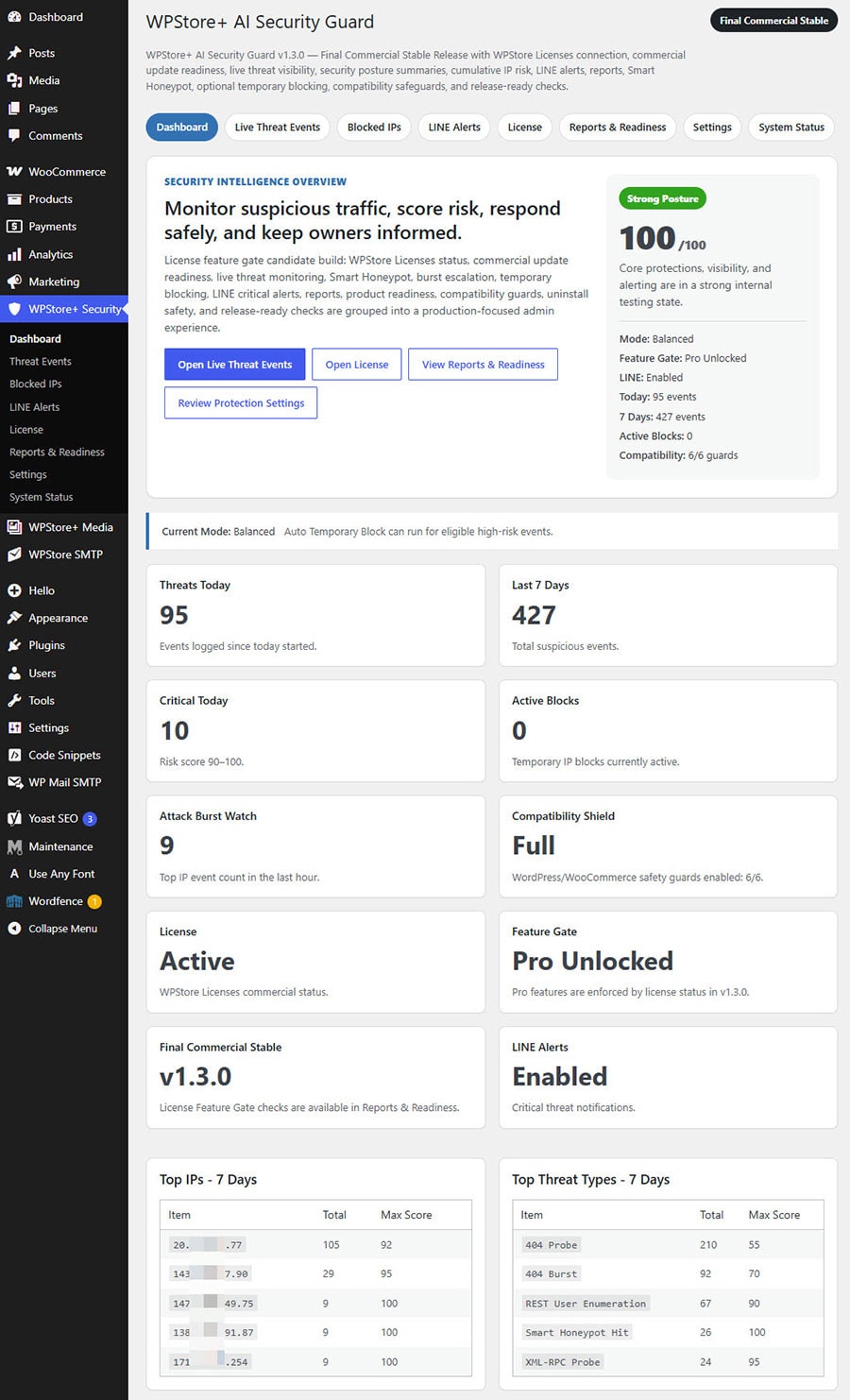Image resolution: width=850 pixels, height=1400 pixels.
Task: Click the Products box icon
Action: (x=14, y=199)
